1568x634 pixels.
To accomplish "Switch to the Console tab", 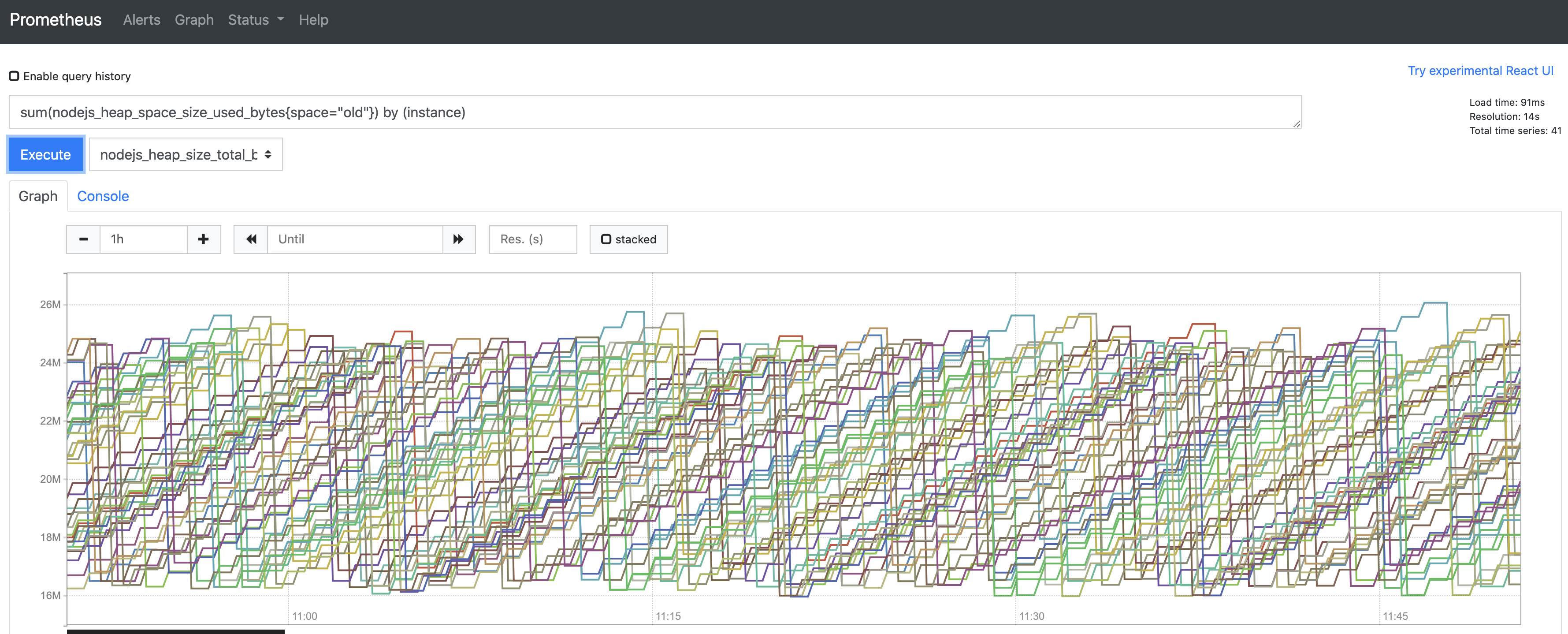I will click(103, 196).
